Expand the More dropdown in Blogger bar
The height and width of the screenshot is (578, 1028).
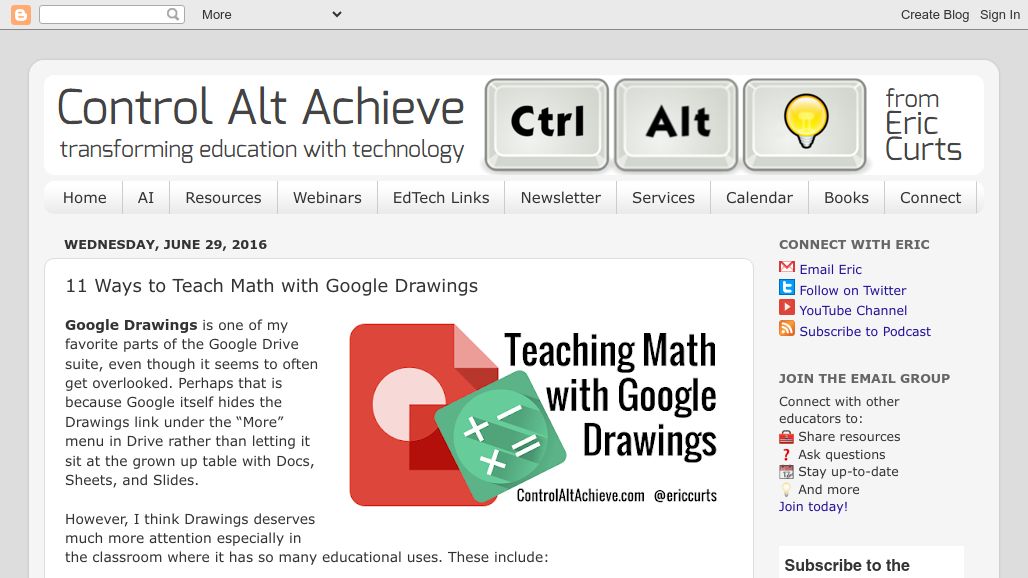[x=271, y=14]
